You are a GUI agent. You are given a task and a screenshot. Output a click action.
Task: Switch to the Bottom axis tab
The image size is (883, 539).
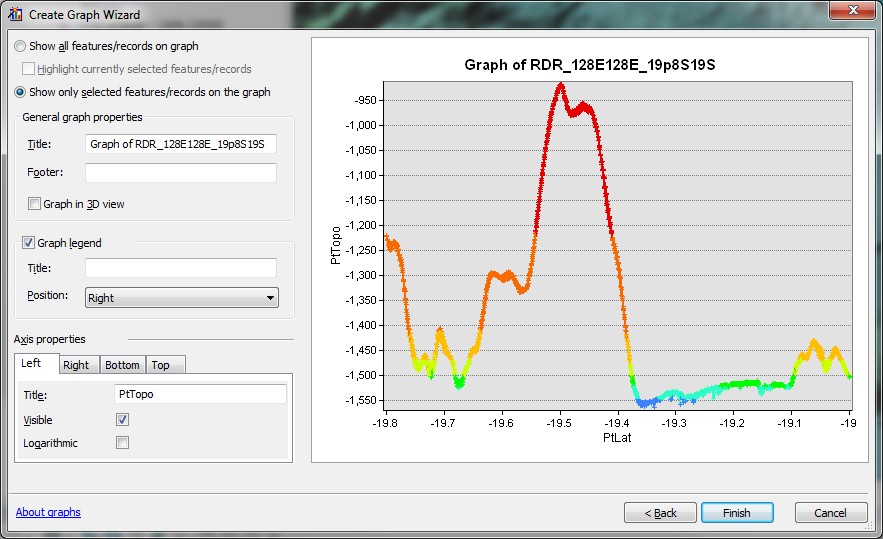coord(122,365)
